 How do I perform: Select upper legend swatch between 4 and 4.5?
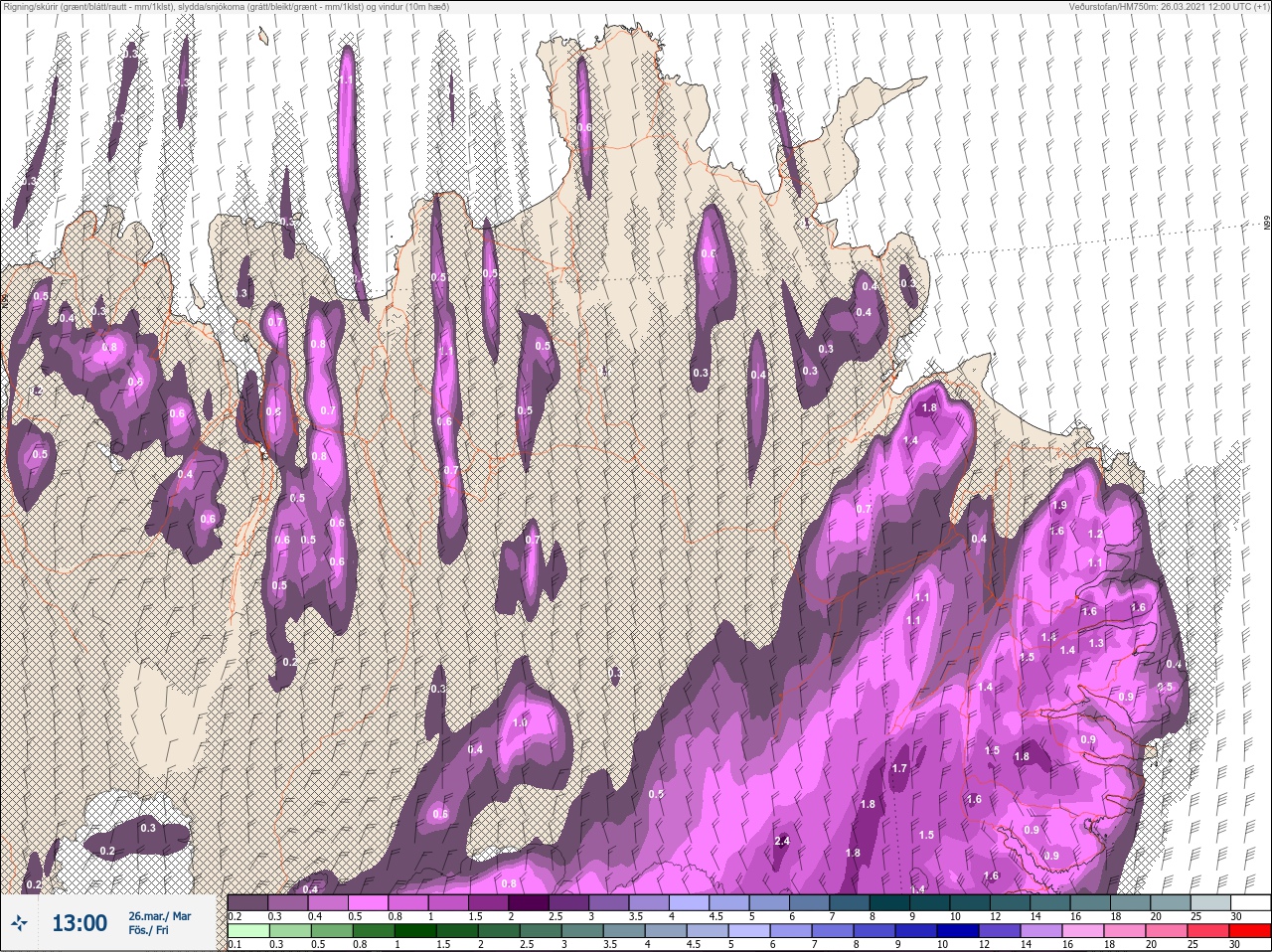(691, 902)
